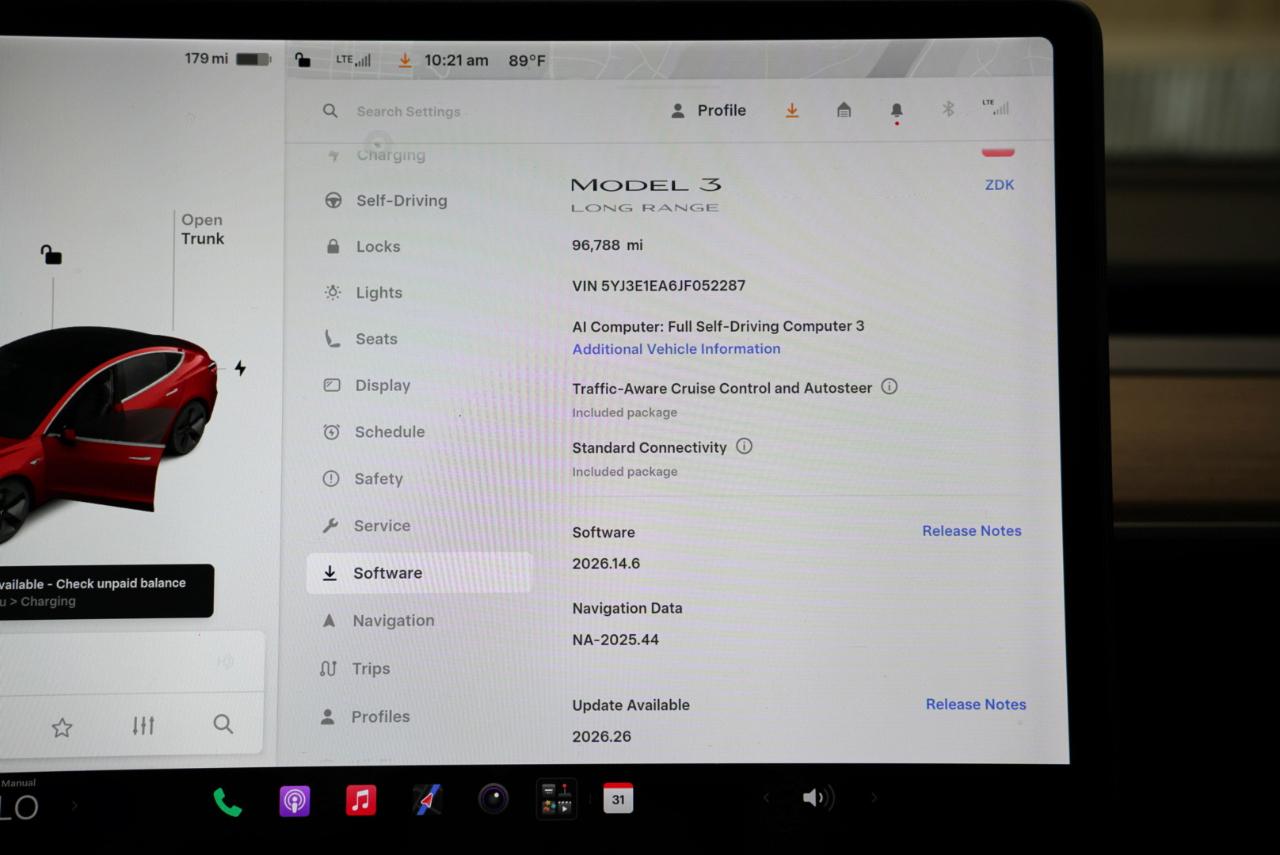This screenshot has height=855, width=1280.
Task: Tap the LTE signal icon in settings header
Action: click(996, 107)
